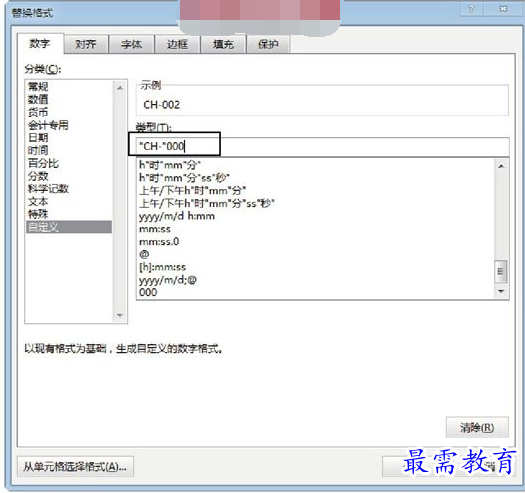Image resolution: width=525 pixels, height=493 pixels.
Task: Click the help question-mark button in title bar
Action: (471, 9)
